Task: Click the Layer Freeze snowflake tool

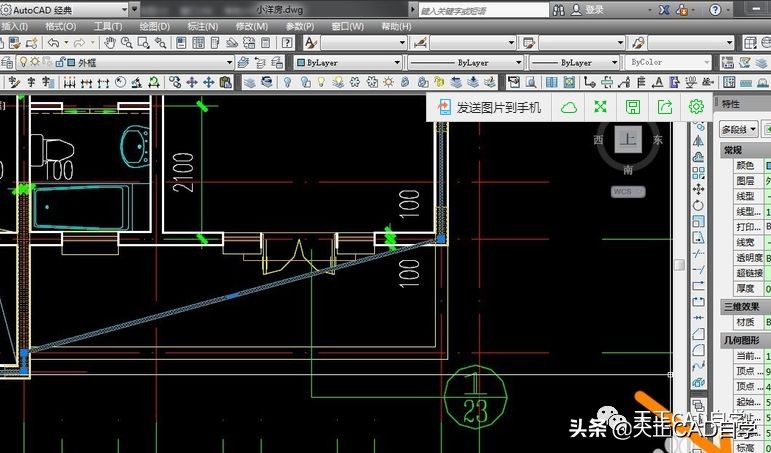Action: pos(355,82)
